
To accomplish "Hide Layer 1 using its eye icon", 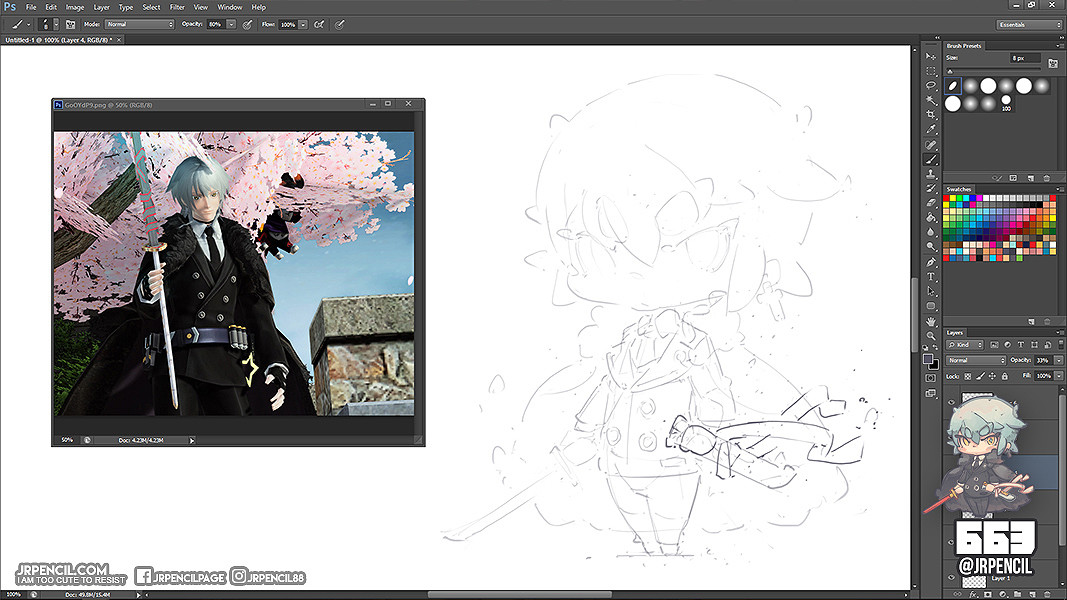I will click(x=951, y=578).
